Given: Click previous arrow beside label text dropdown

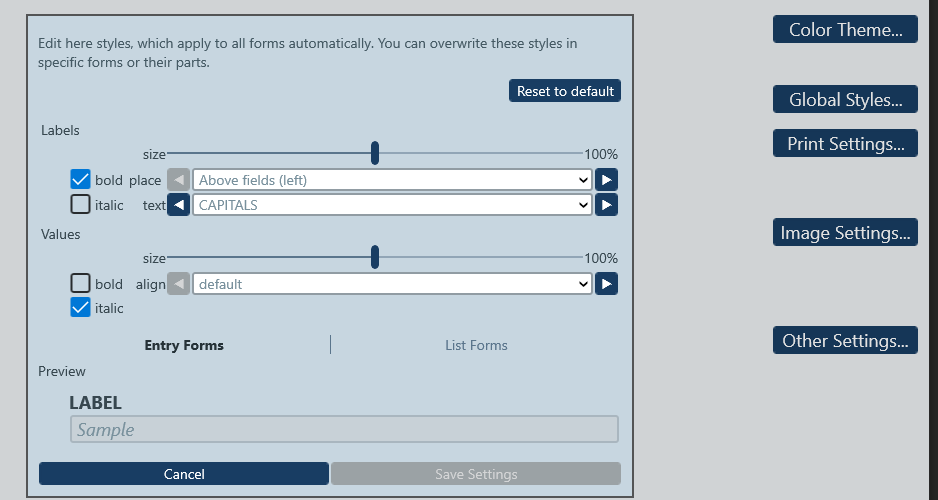Looking at the screenshot, I should (178, 205).
